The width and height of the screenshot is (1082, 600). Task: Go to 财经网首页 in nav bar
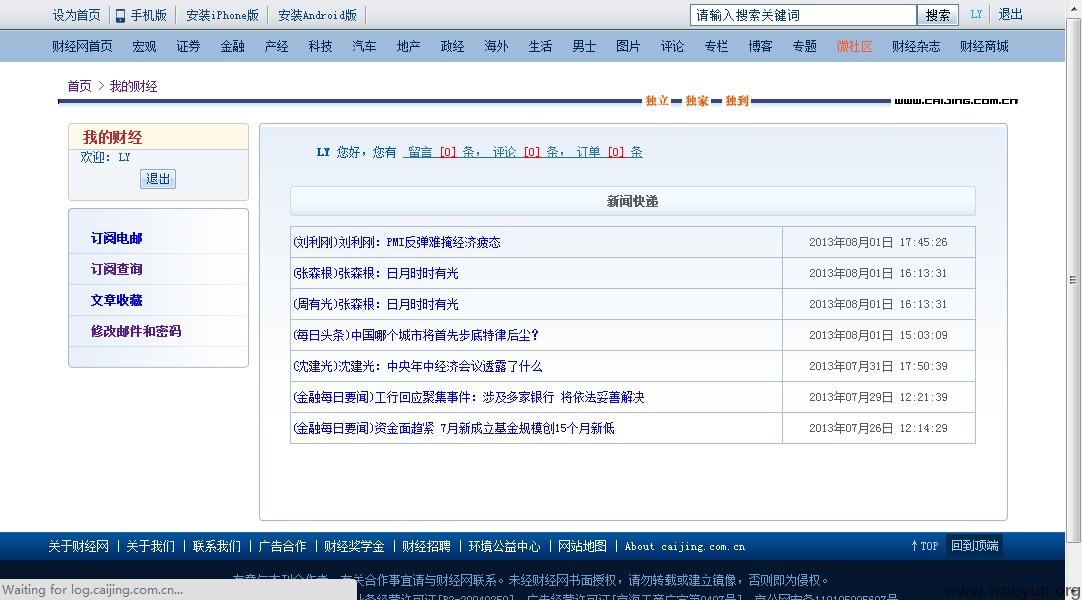pyautogui.click(x=82, y=46)
